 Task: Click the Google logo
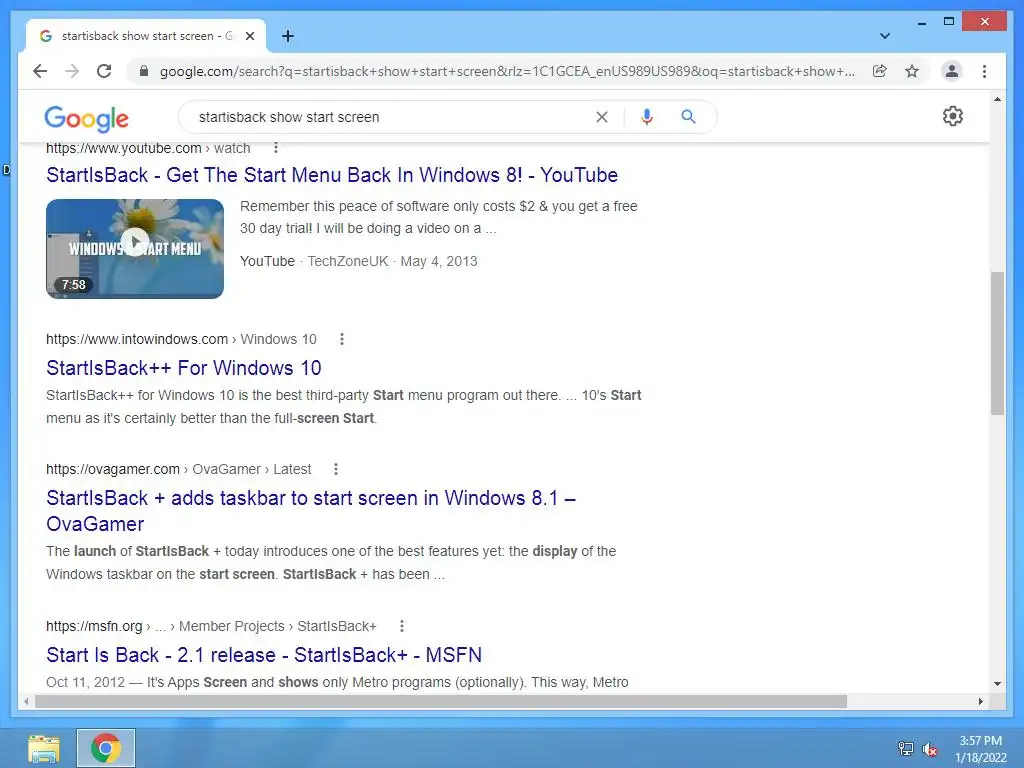click(x=86, y=118)
